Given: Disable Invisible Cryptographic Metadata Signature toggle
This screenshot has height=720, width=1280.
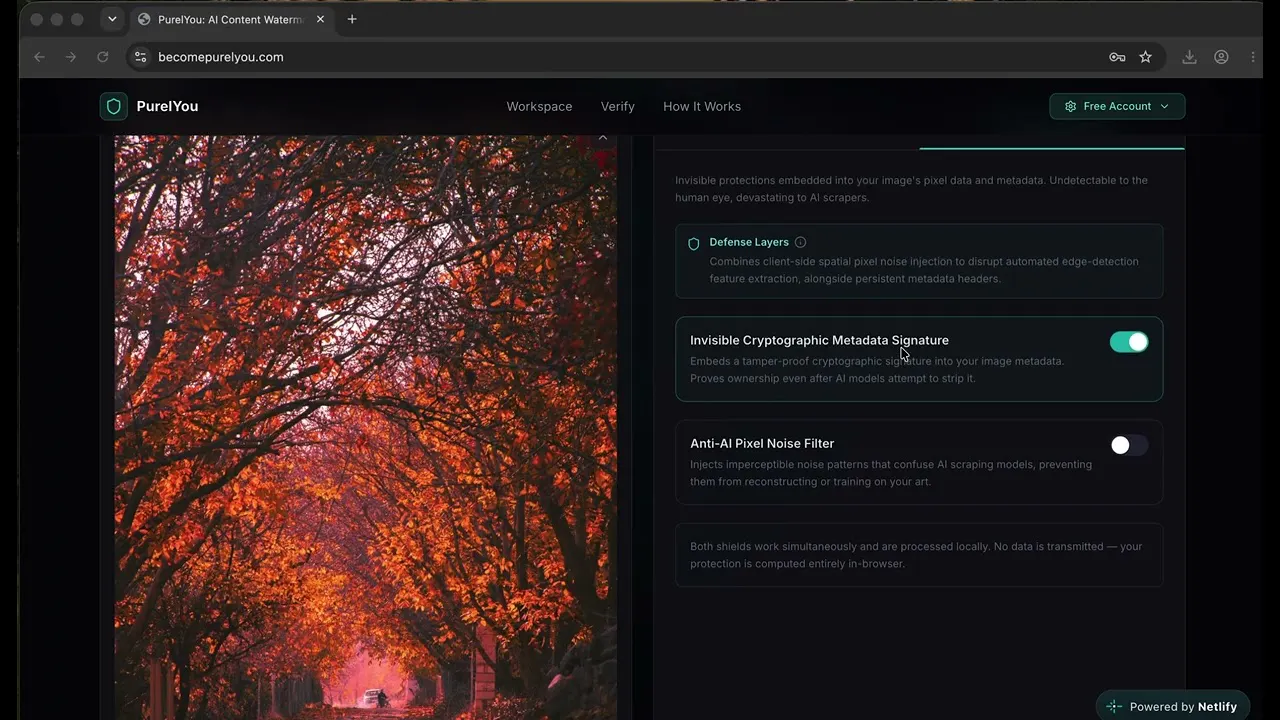Looking at the screenshot, I should pyautogui.click(x=1129, y=342).
